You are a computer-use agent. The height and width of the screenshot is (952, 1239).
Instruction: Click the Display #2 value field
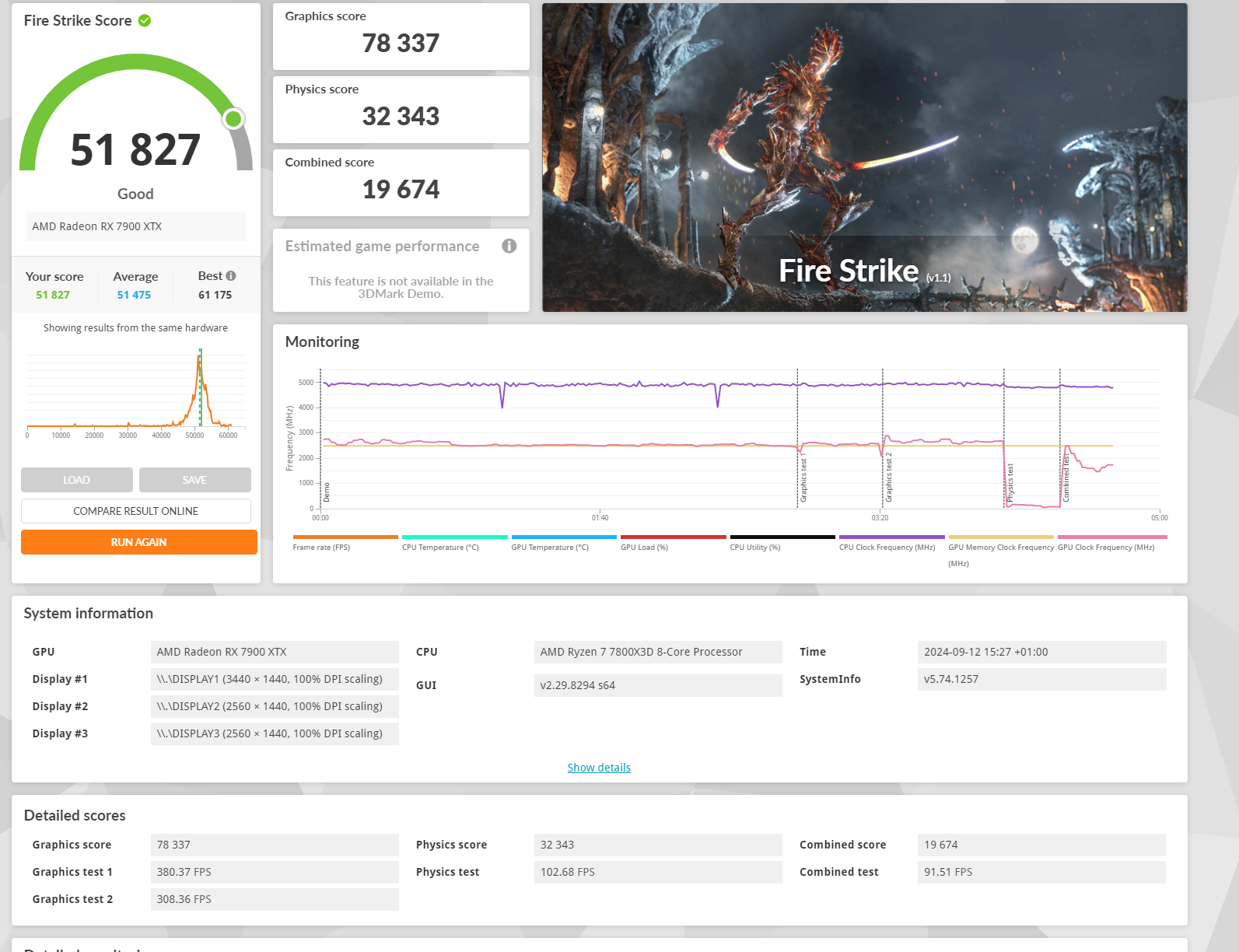click(275, 706)
